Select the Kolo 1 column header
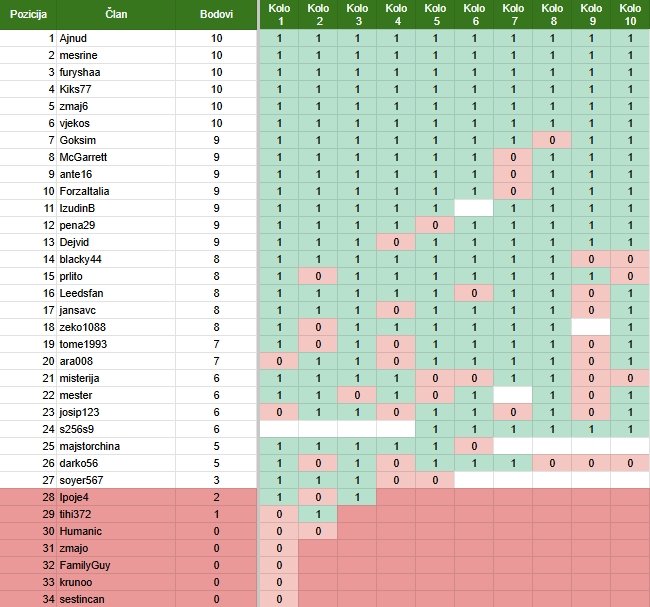 tap(280, 15)
